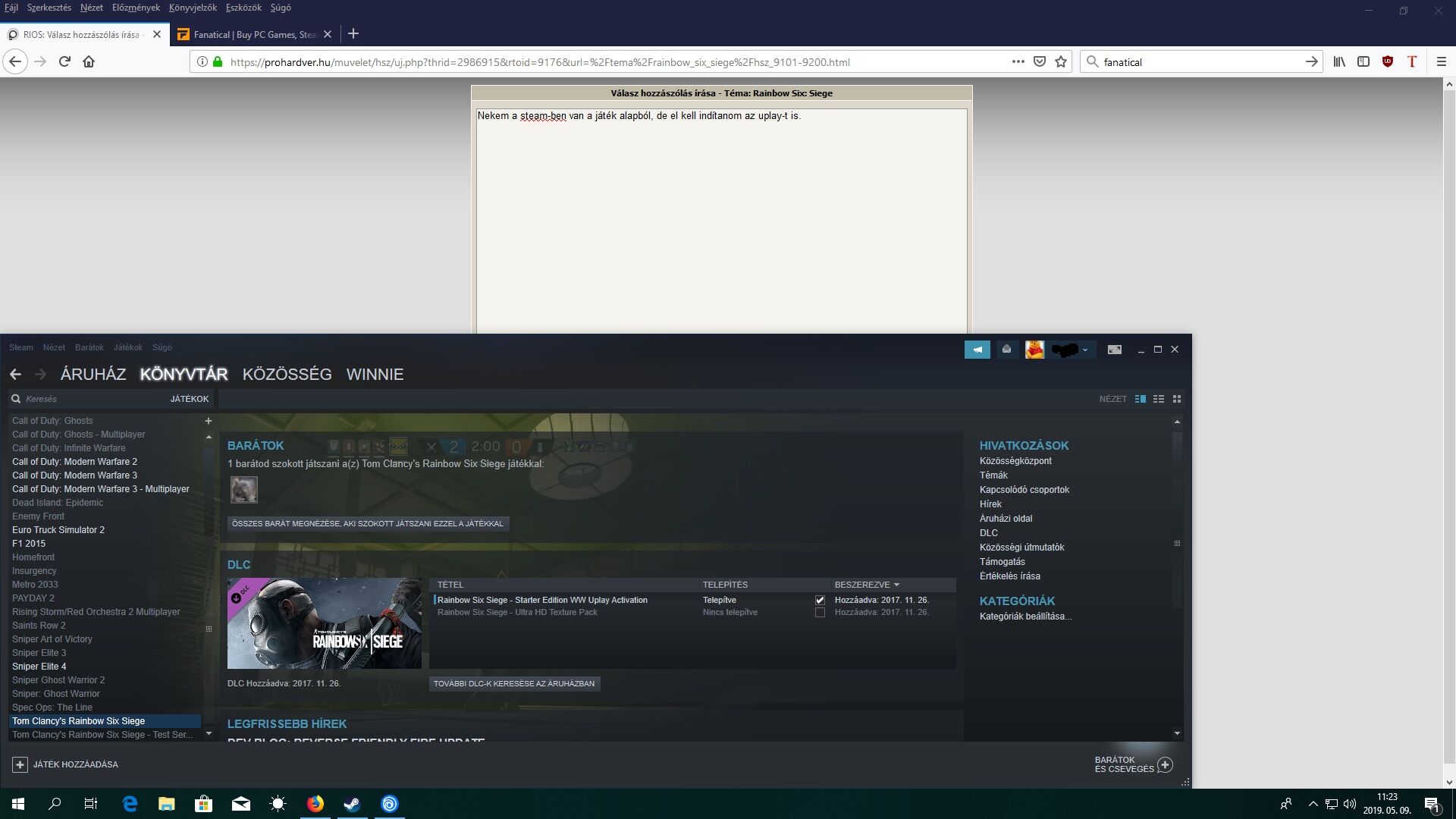
Task: Open Firefox library icon
Action: tap(1339, 61)
